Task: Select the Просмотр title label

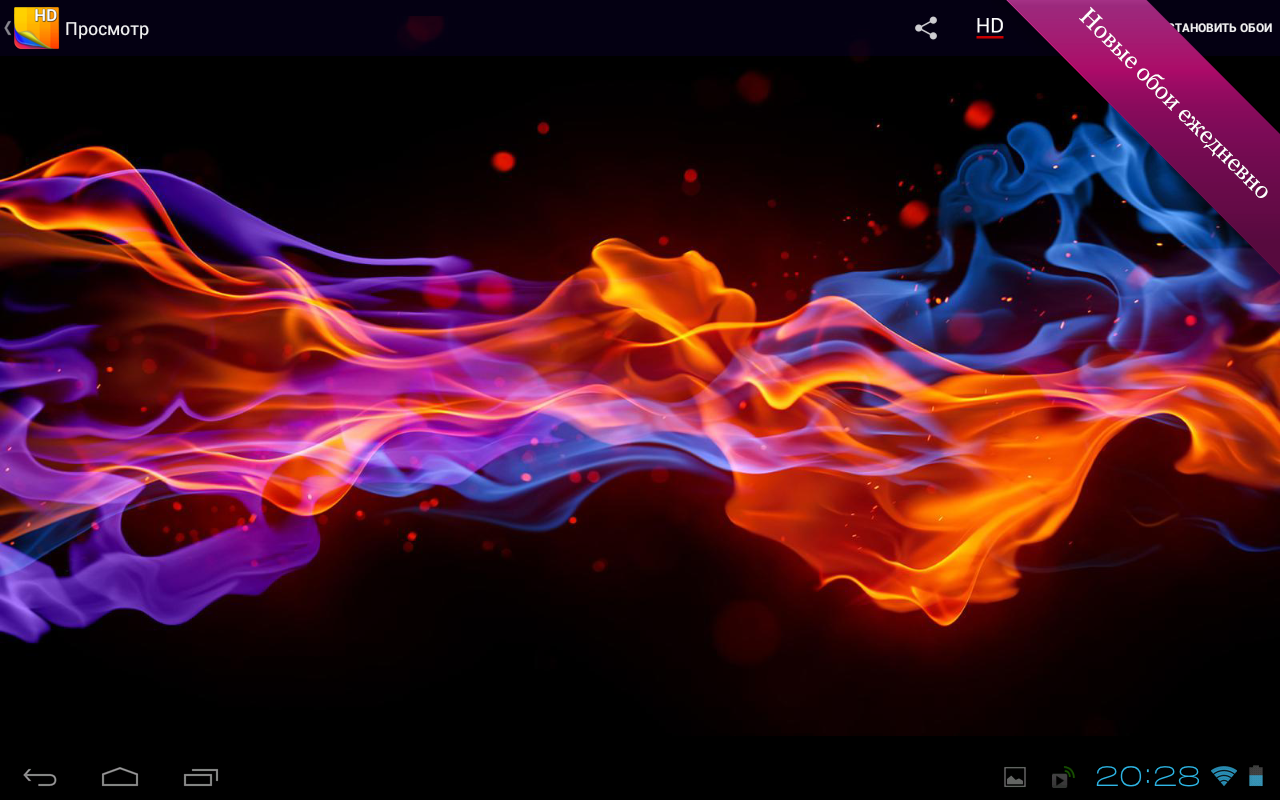Action: click(x=107, y=29)
